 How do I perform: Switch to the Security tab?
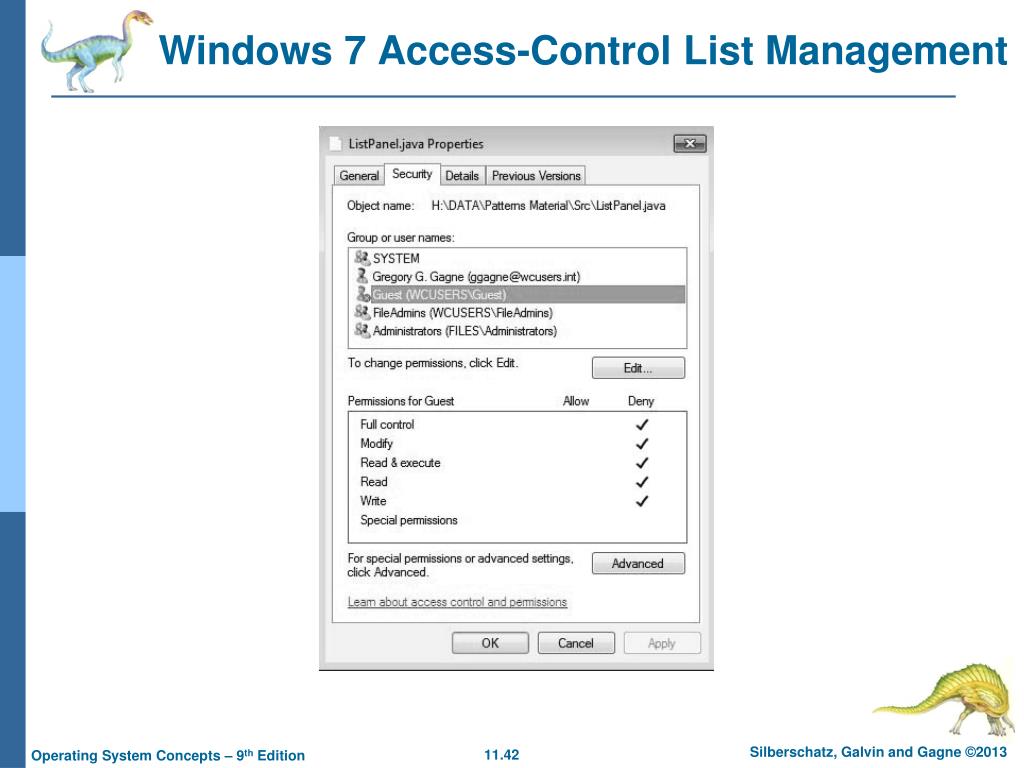click(412, 174)
